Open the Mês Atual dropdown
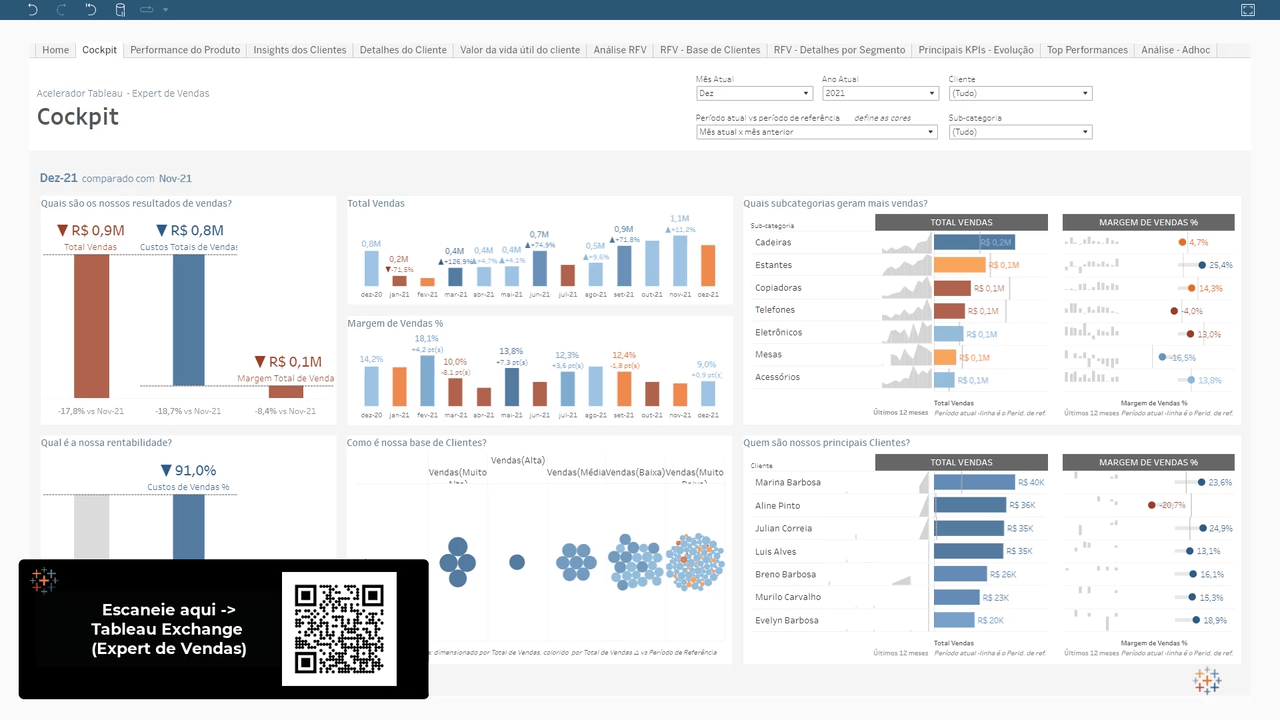The height and width of the screenshot is (720, 1280). point(754,93)
